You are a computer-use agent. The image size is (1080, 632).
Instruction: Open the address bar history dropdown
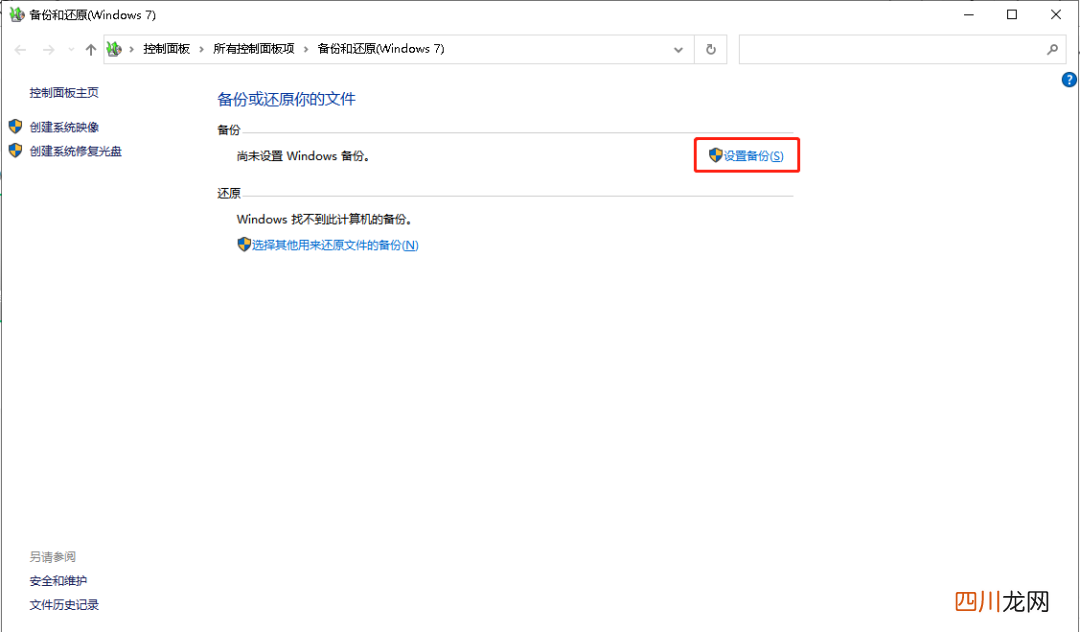pos(678,50)
